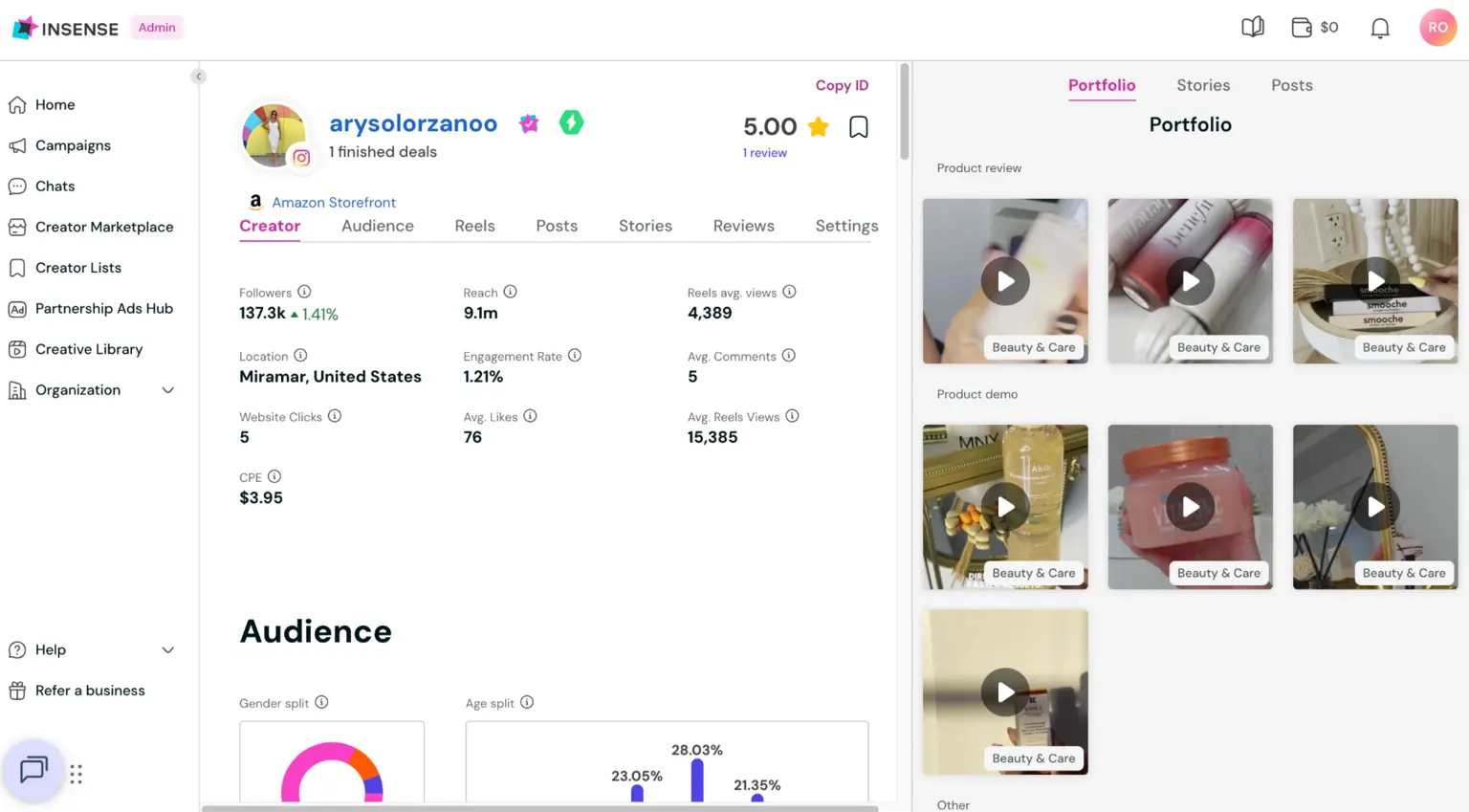Show info for Avg. Likes
This screenshot has height=812, width=1469.
(x=530, y=416)
